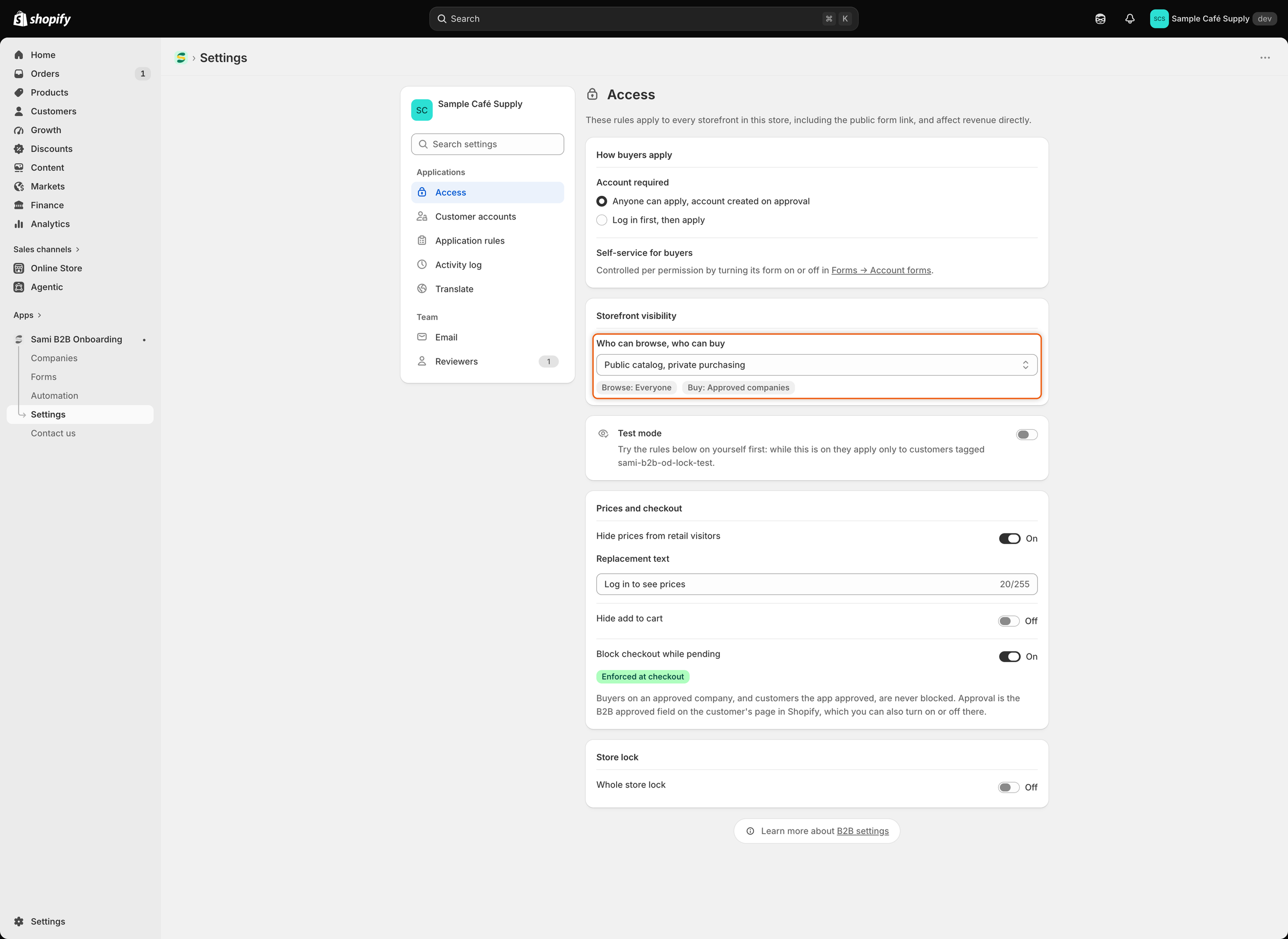1288x939 pixels.
Task: Click the global Search bar at top
Action: tap(643, 19)
